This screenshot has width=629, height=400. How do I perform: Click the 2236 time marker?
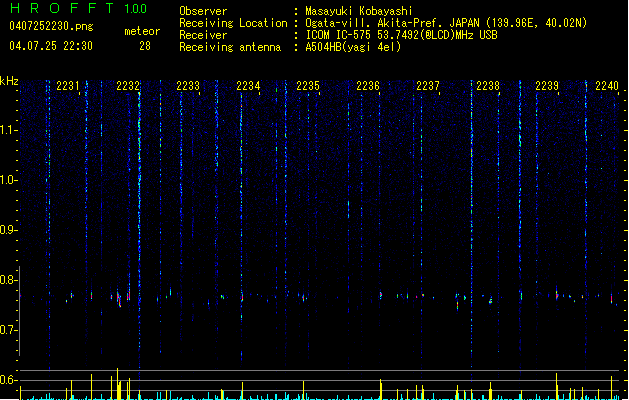click(368, 85)
